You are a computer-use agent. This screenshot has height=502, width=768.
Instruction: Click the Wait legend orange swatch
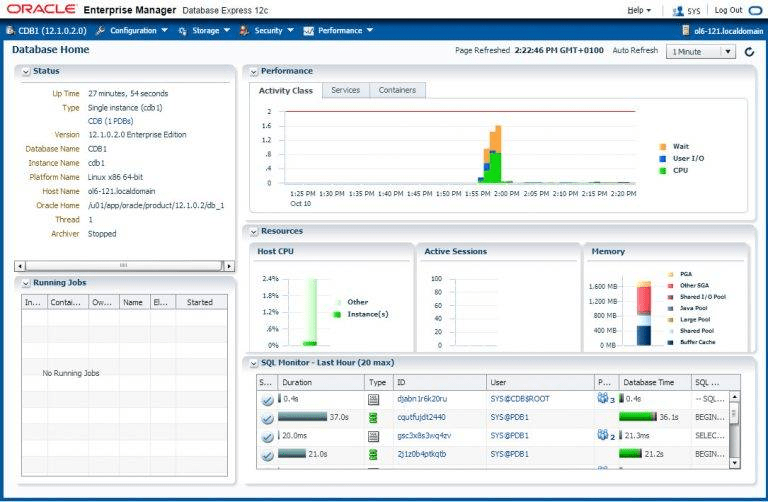pyautogui.click(x=663, y=146)
